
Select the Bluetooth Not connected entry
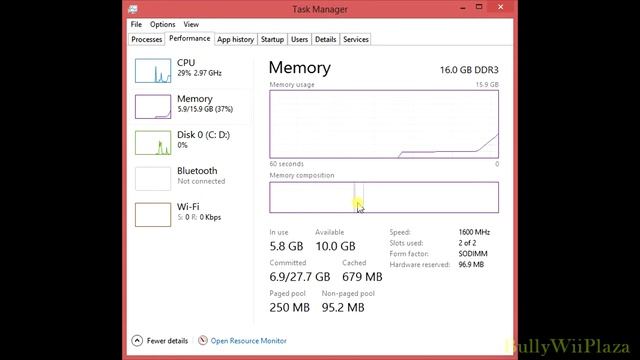pos(191,178)
